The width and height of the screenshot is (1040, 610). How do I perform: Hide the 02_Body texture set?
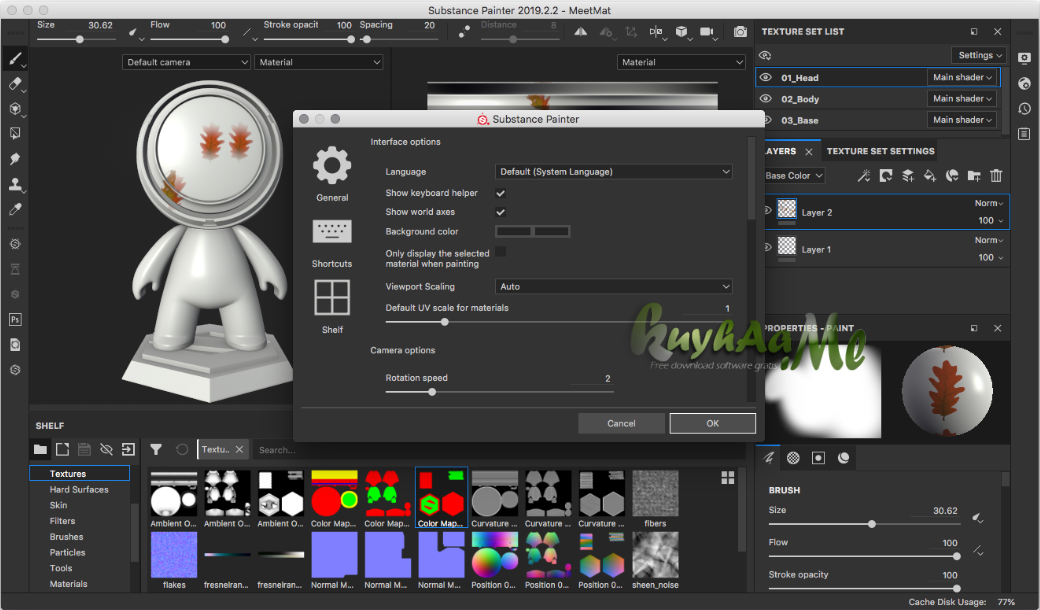click(765, 98)
